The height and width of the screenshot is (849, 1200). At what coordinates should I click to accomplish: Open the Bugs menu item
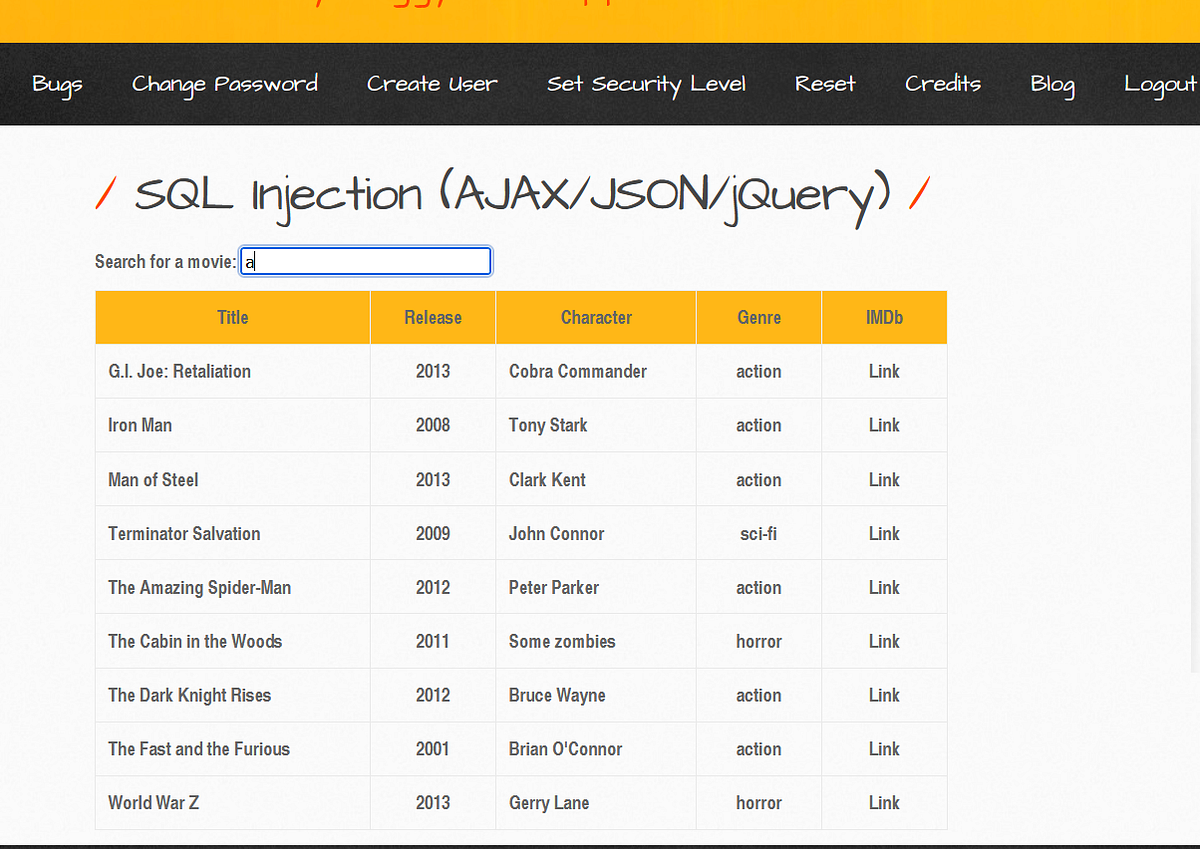(x=57, y=84)
